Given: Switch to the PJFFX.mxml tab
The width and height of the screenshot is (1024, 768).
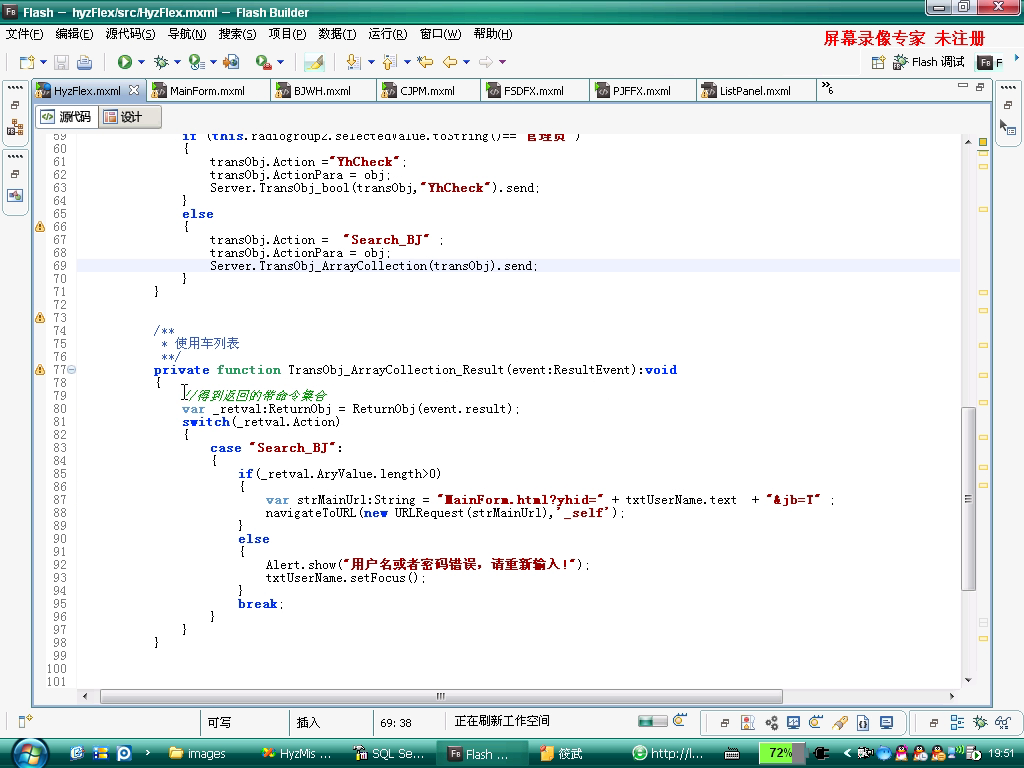Looking at the screenshot, I should [x=641, y=91].
